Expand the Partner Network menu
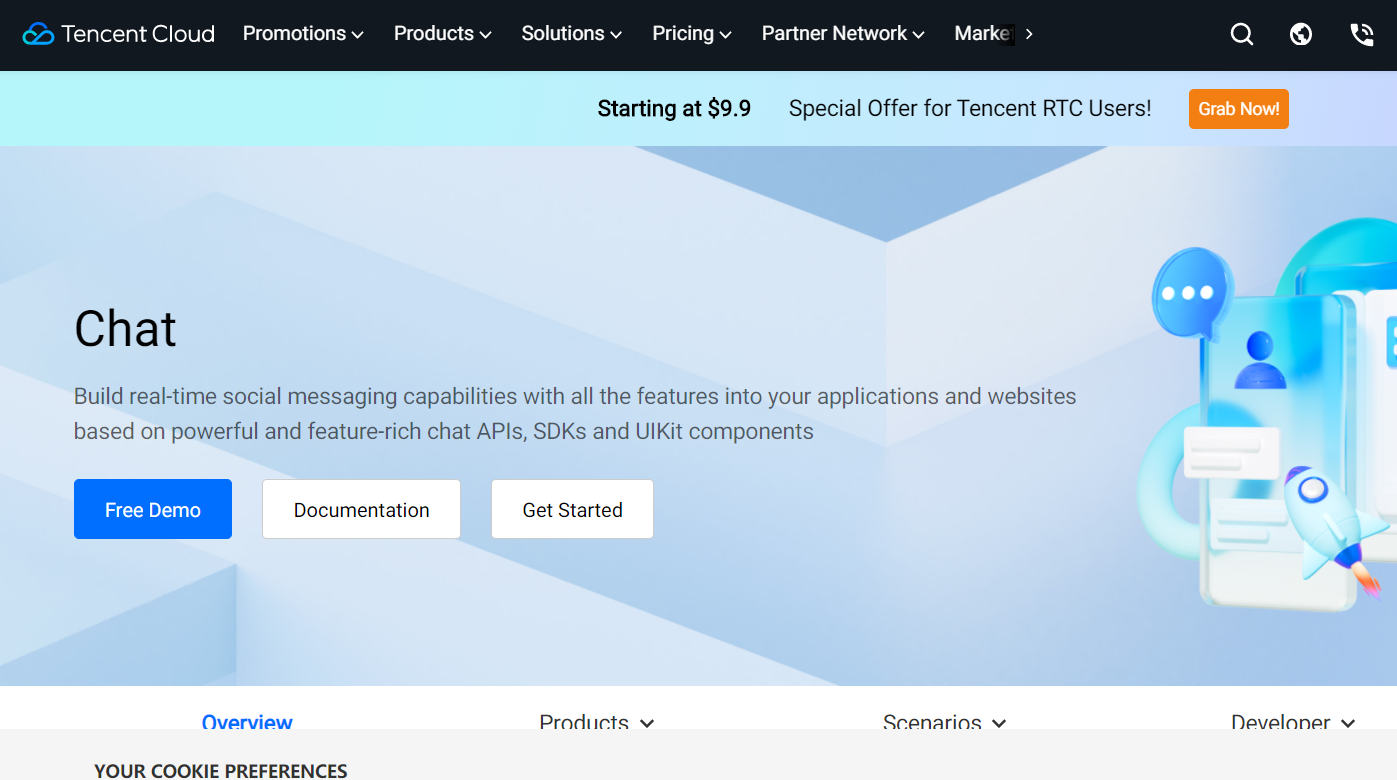The height and width of the screenshot is (780, 1397). pos(843,34)
